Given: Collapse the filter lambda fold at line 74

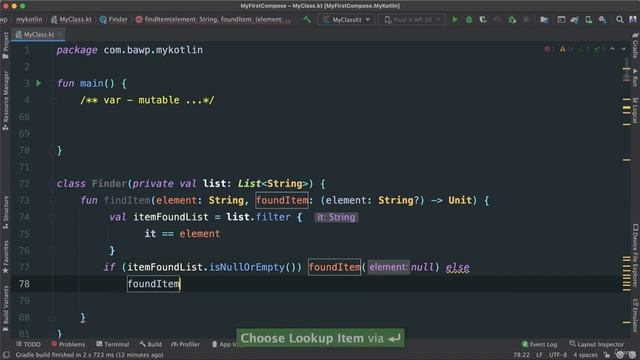Looking at the screenshot, I should (x=53, y=217).
